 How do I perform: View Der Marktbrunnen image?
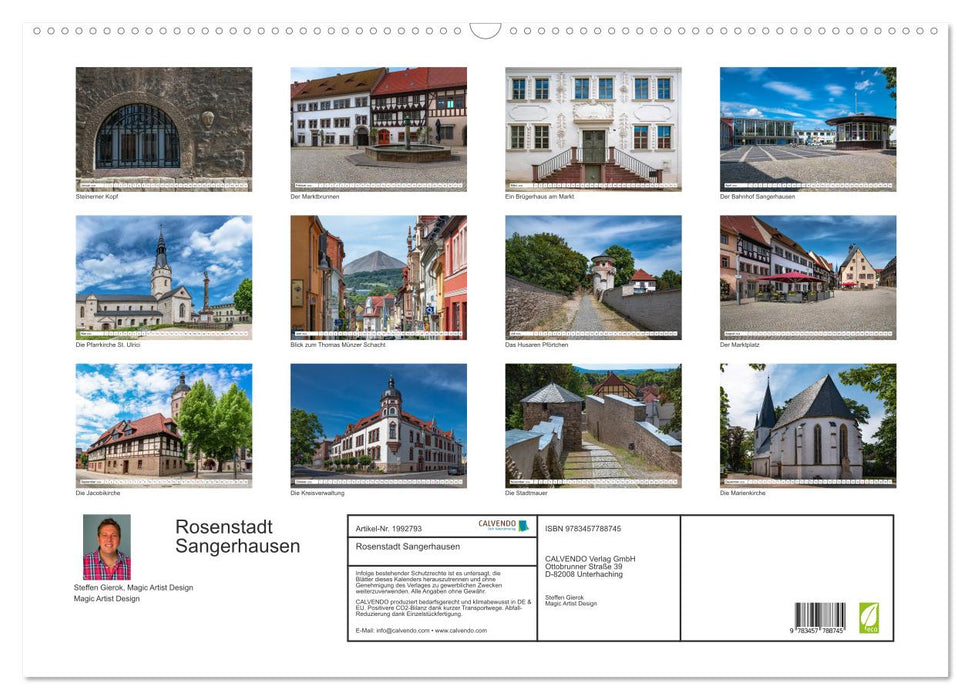(x=378, y=128)
